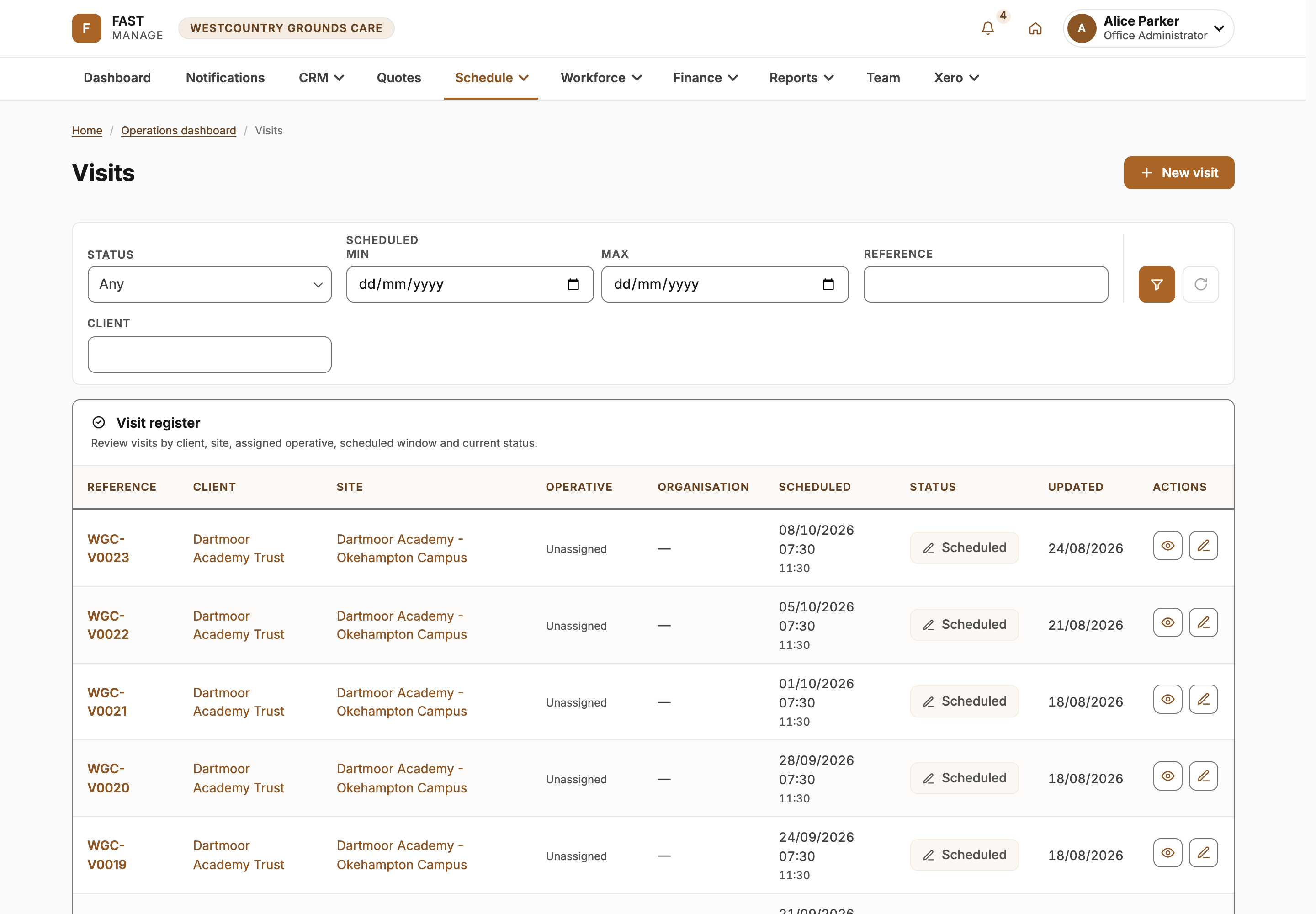This screenshot has width=1316, height=914.
Task: Open calendar picker for Scheduled Min date
Action: tap(573, 284)
